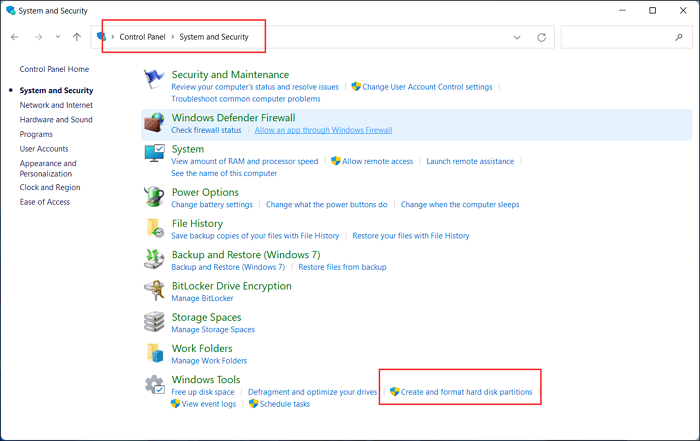Open Clock and Region category
The image size is (700, 441).
coord(50,187)
